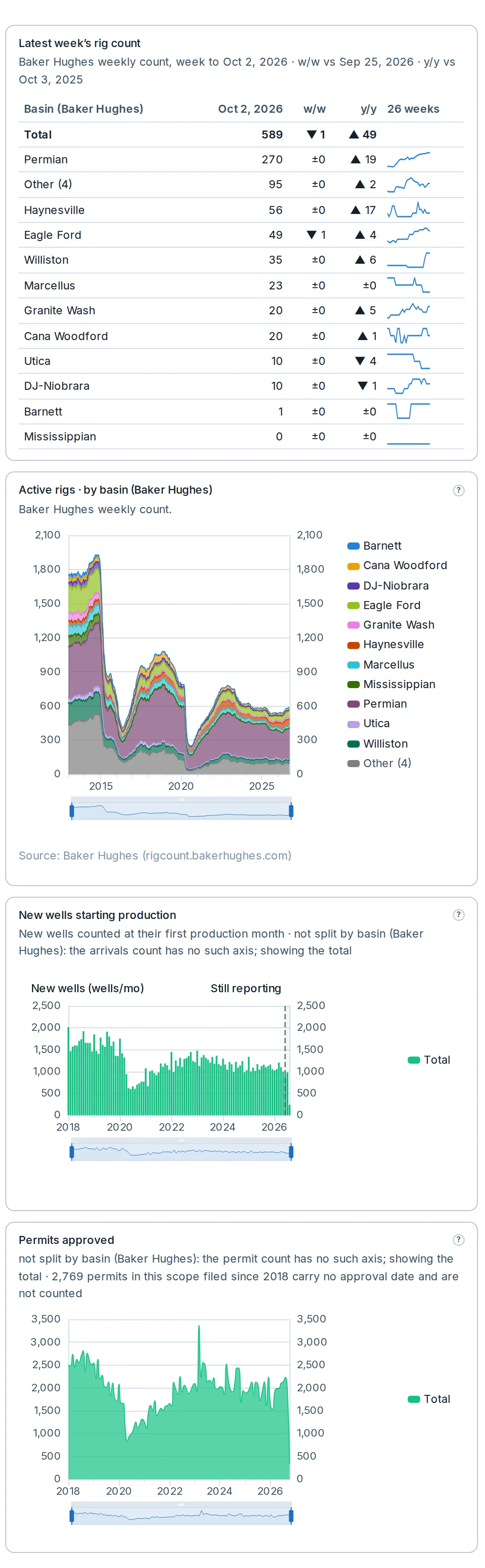Viewport: 485px width, 1568px height.
Task: Select the Other (4) row name
Action: 48,184
